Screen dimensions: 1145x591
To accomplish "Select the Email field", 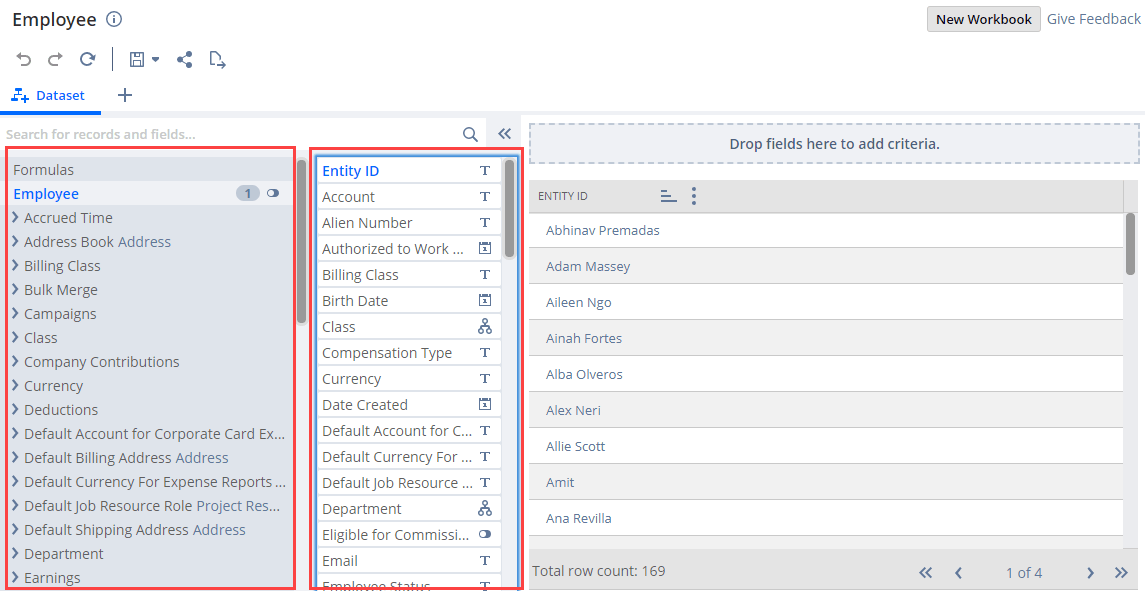I will tap(409, 561).
